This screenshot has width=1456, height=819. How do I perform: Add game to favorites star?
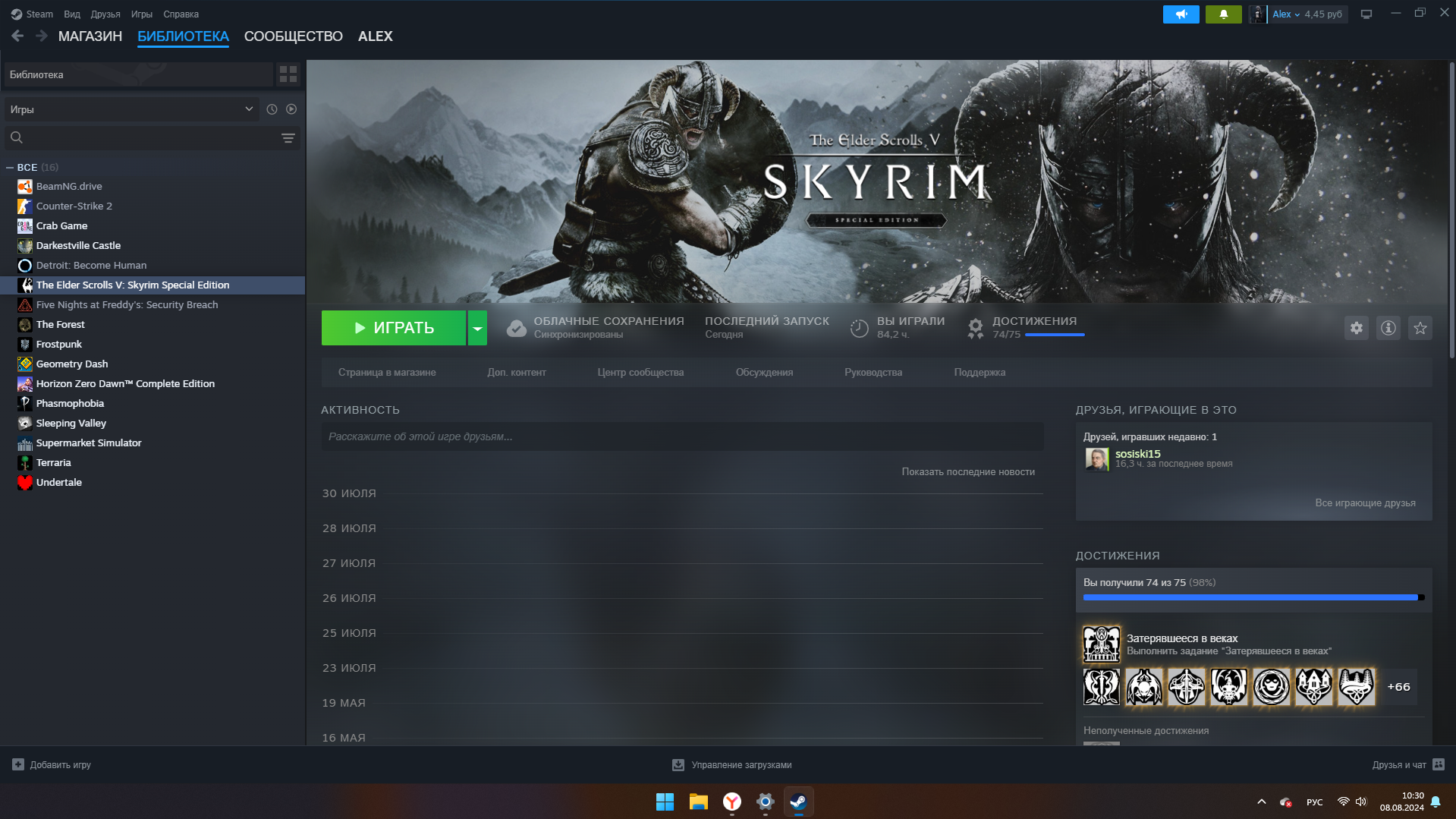1420,328
